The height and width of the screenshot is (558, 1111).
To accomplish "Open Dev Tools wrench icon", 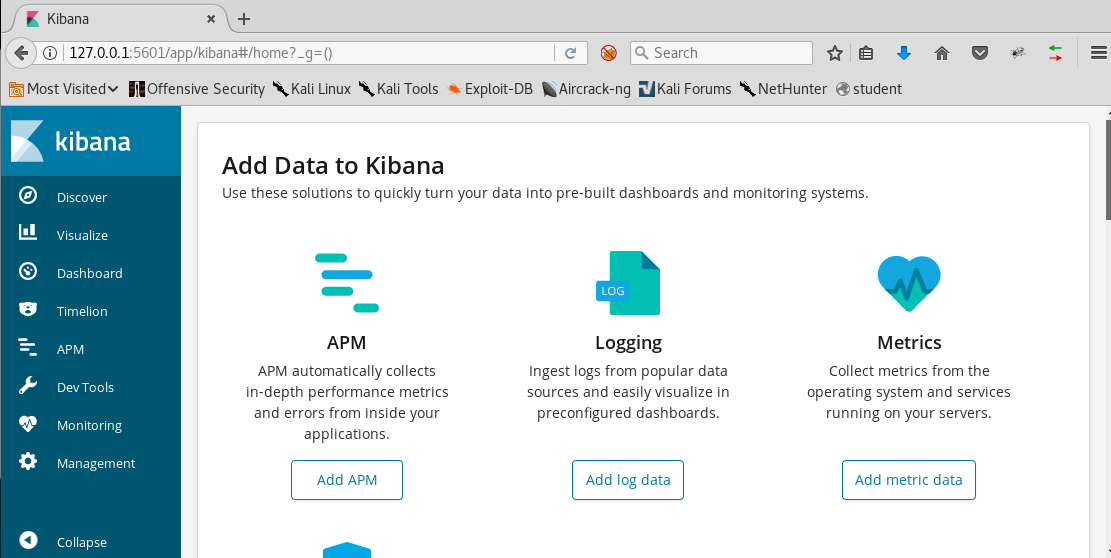I will click(28, 386).
